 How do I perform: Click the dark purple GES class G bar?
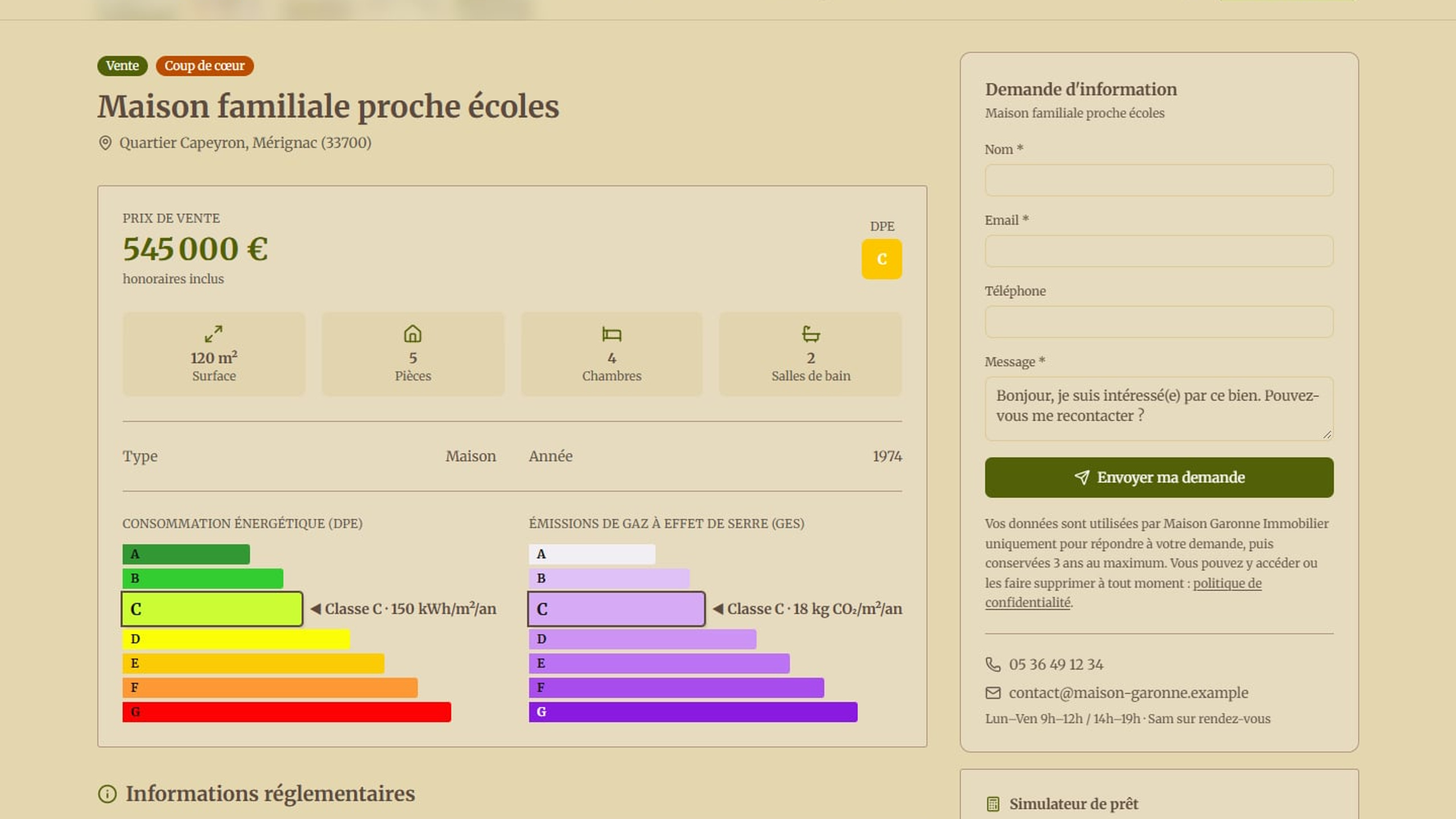coord(693,712)
